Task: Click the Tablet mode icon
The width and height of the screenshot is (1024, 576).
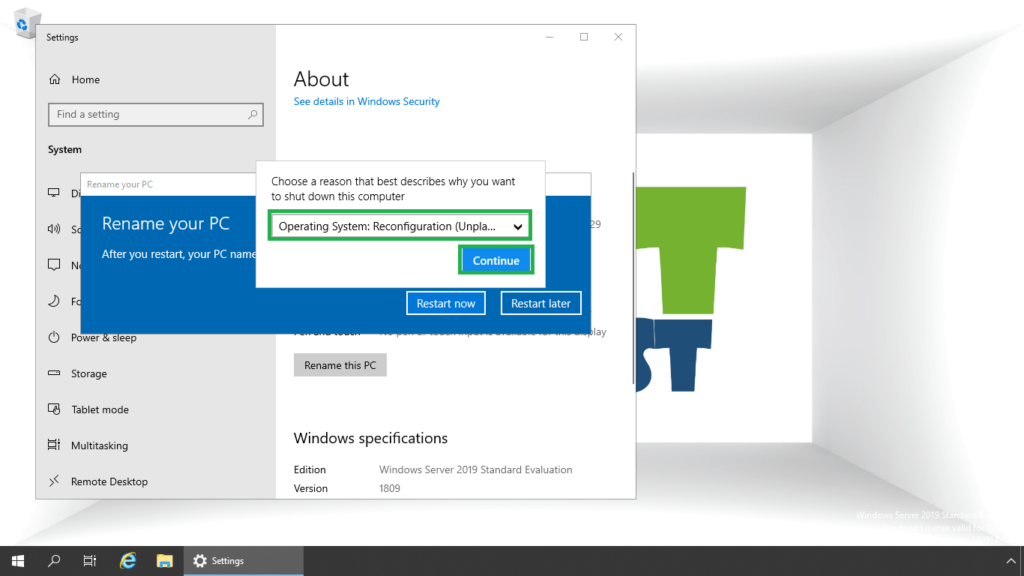Action: point(54,409)
